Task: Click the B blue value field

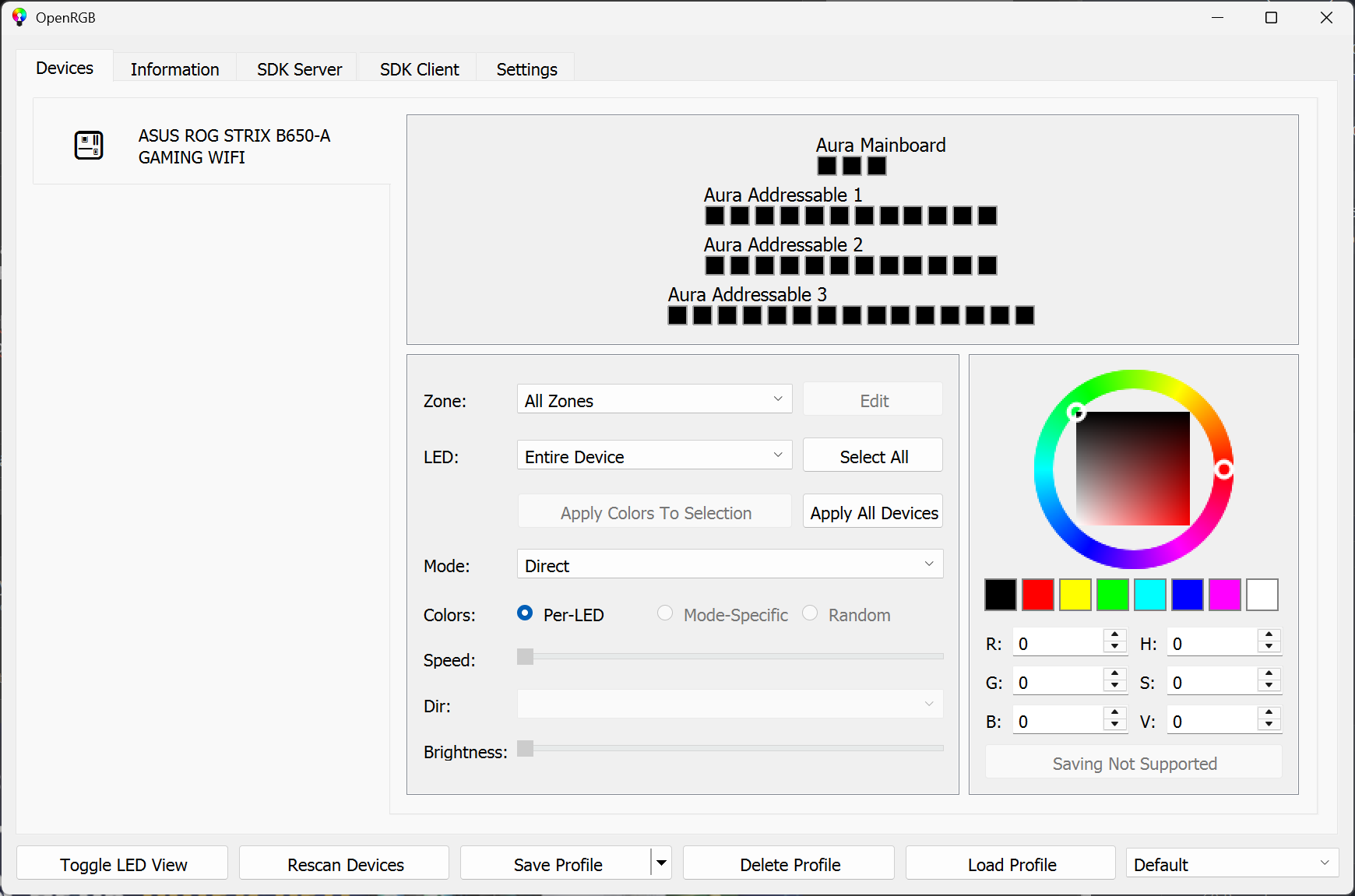Action: (x=1058, y=720)
